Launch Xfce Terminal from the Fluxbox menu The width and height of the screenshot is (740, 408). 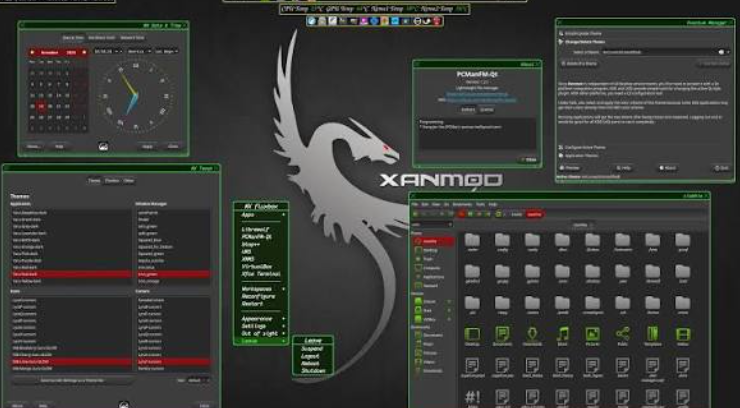click(x=261, y=274)
